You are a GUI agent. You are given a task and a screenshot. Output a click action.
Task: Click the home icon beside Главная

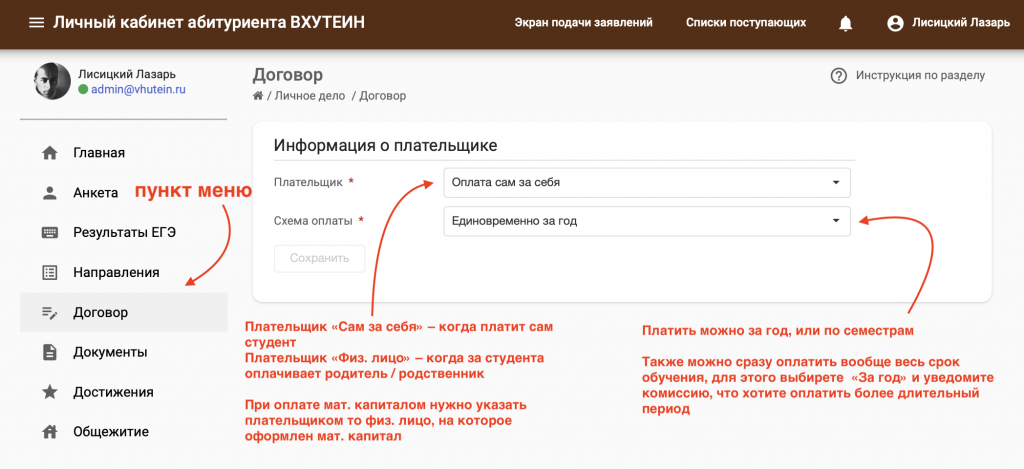click(50, 154)
